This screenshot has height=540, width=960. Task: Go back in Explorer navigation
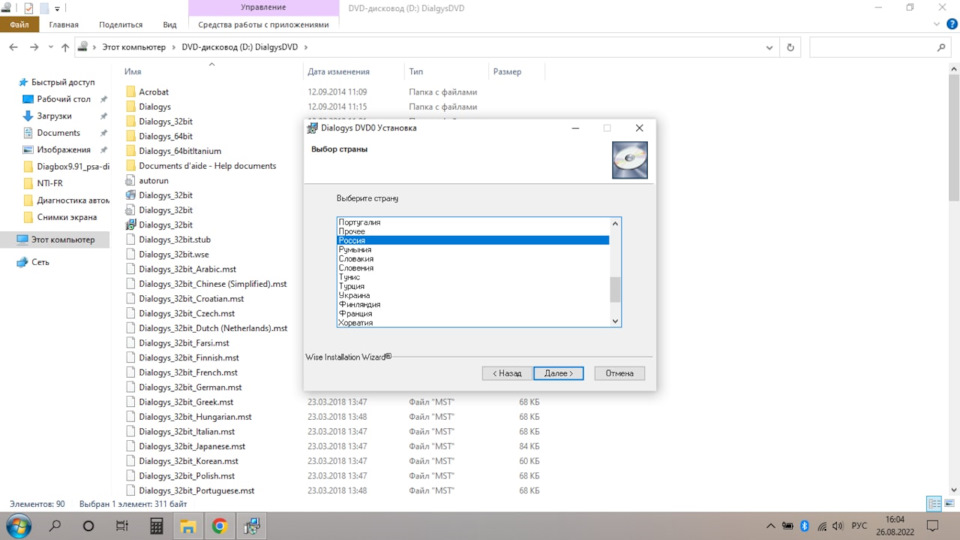[13, 47]
